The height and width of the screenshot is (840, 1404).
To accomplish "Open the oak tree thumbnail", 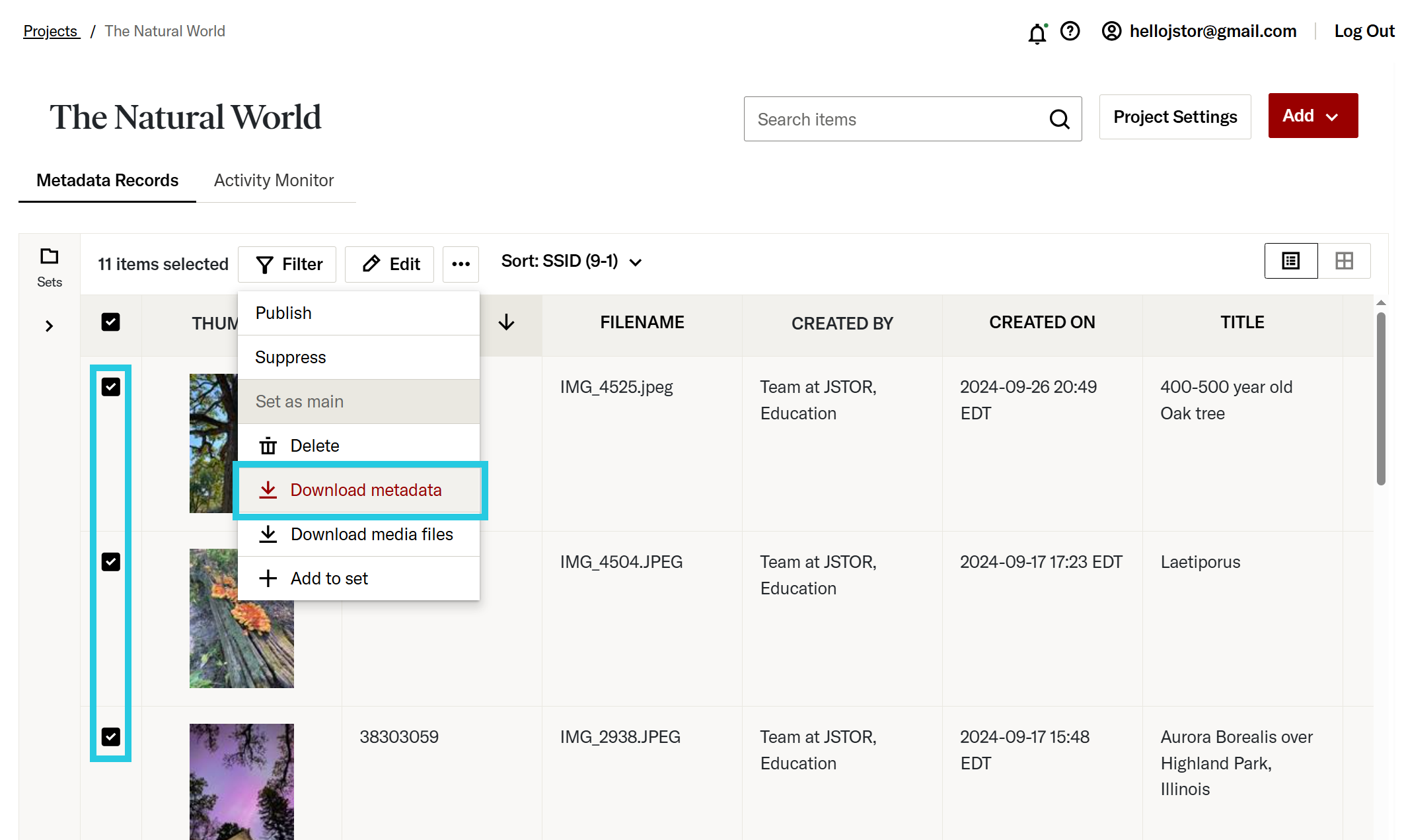I will 213,443.
